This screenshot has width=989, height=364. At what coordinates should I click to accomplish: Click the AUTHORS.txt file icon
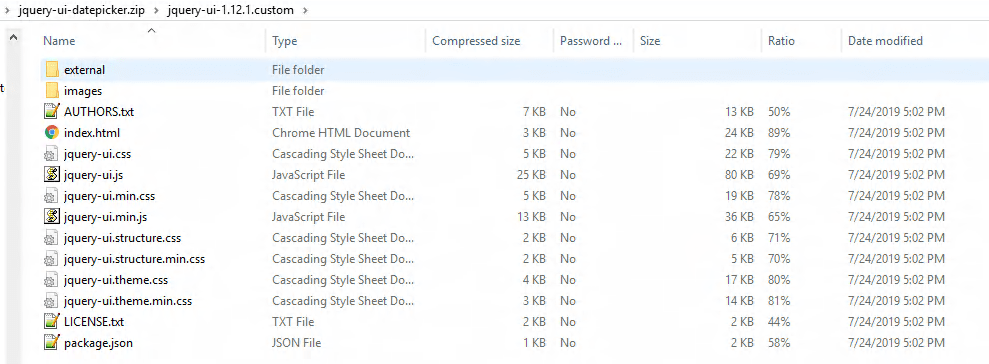click(52, 112)
